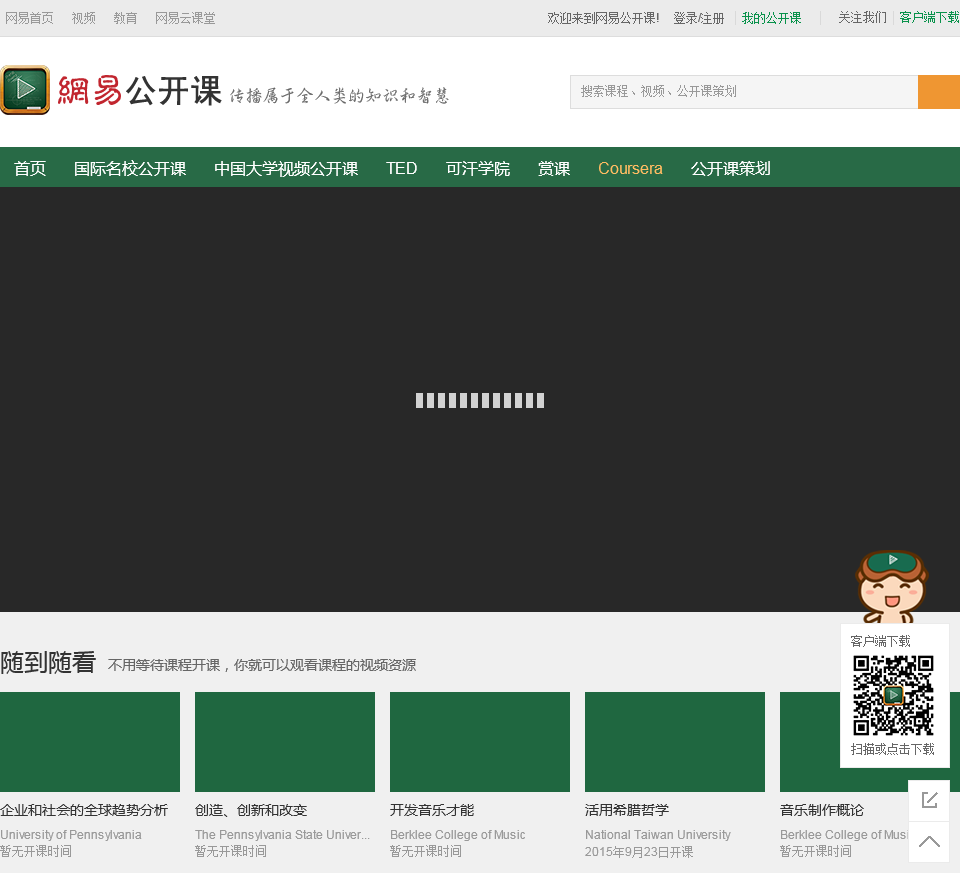Open thumbnail for 创造、创新和改变
This screenshot has height=873, width=960.
[285, 741]
